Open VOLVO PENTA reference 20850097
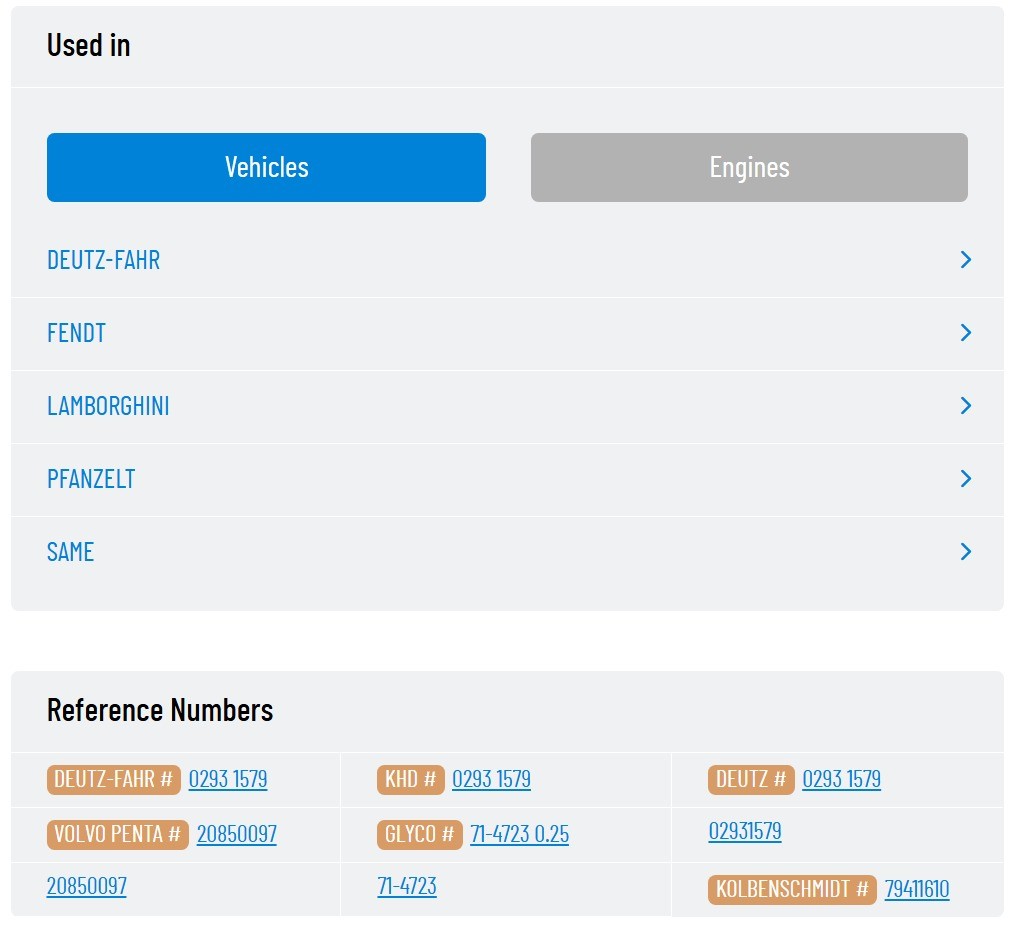Screen dimensions: 1017x942 pos(237,834)
